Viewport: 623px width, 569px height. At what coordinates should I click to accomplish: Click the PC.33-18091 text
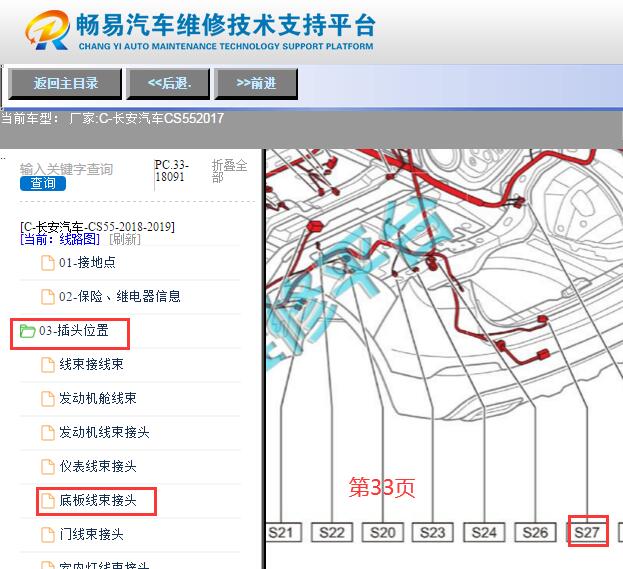[172, 171]
